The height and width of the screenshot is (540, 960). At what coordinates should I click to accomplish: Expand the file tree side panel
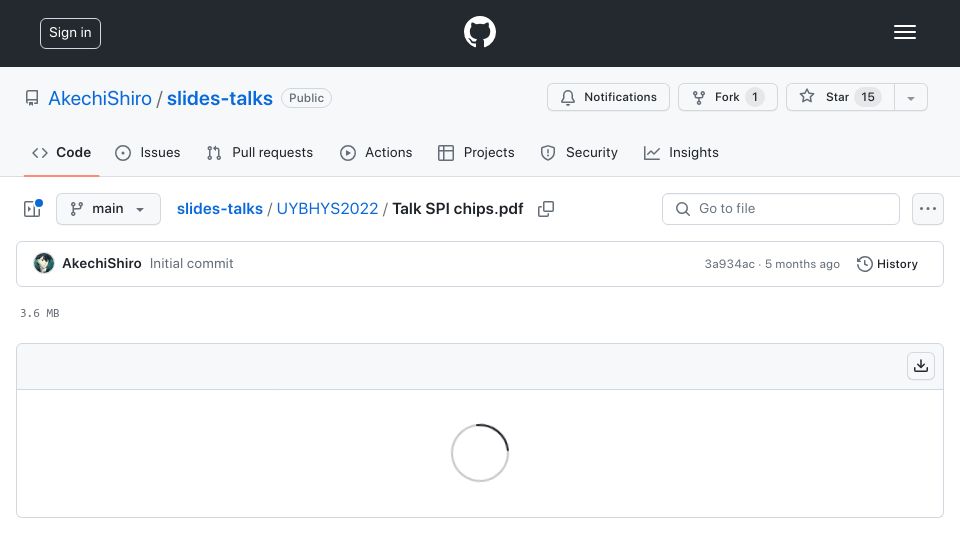pyautogui.click(x=32, y=209)
